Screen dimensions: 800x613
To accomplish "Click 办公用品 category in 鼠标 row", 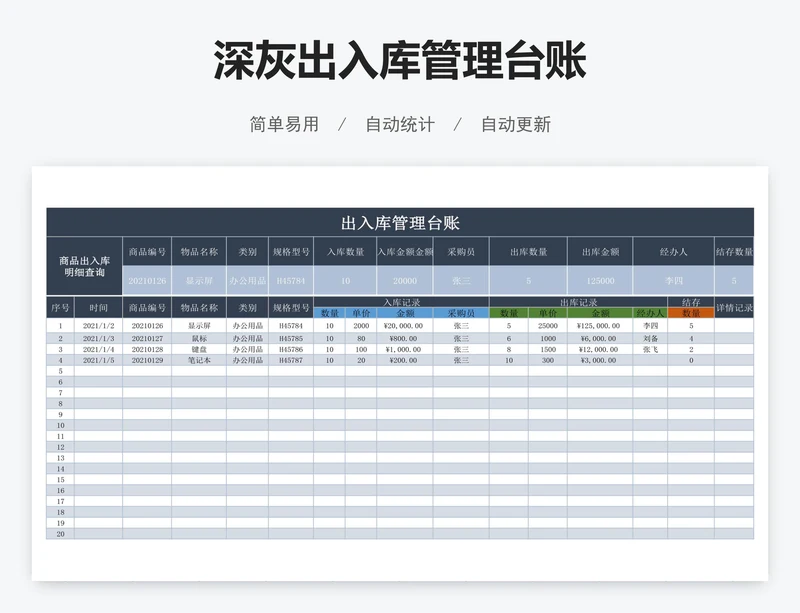I will [x=248, y=338].
